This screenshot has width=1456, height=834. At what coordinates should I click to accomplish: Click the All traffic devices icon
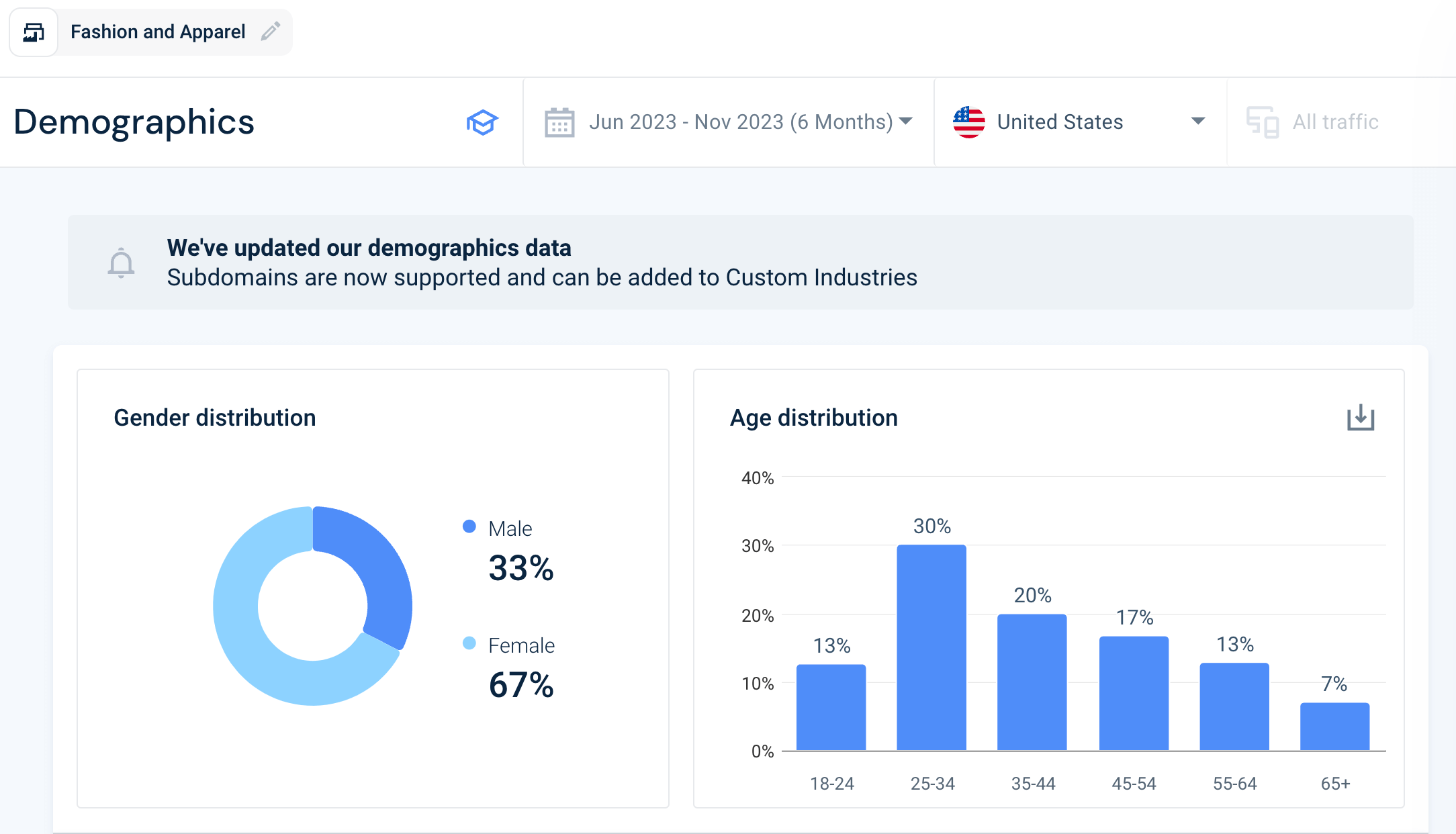click(x=1263, y=122)
